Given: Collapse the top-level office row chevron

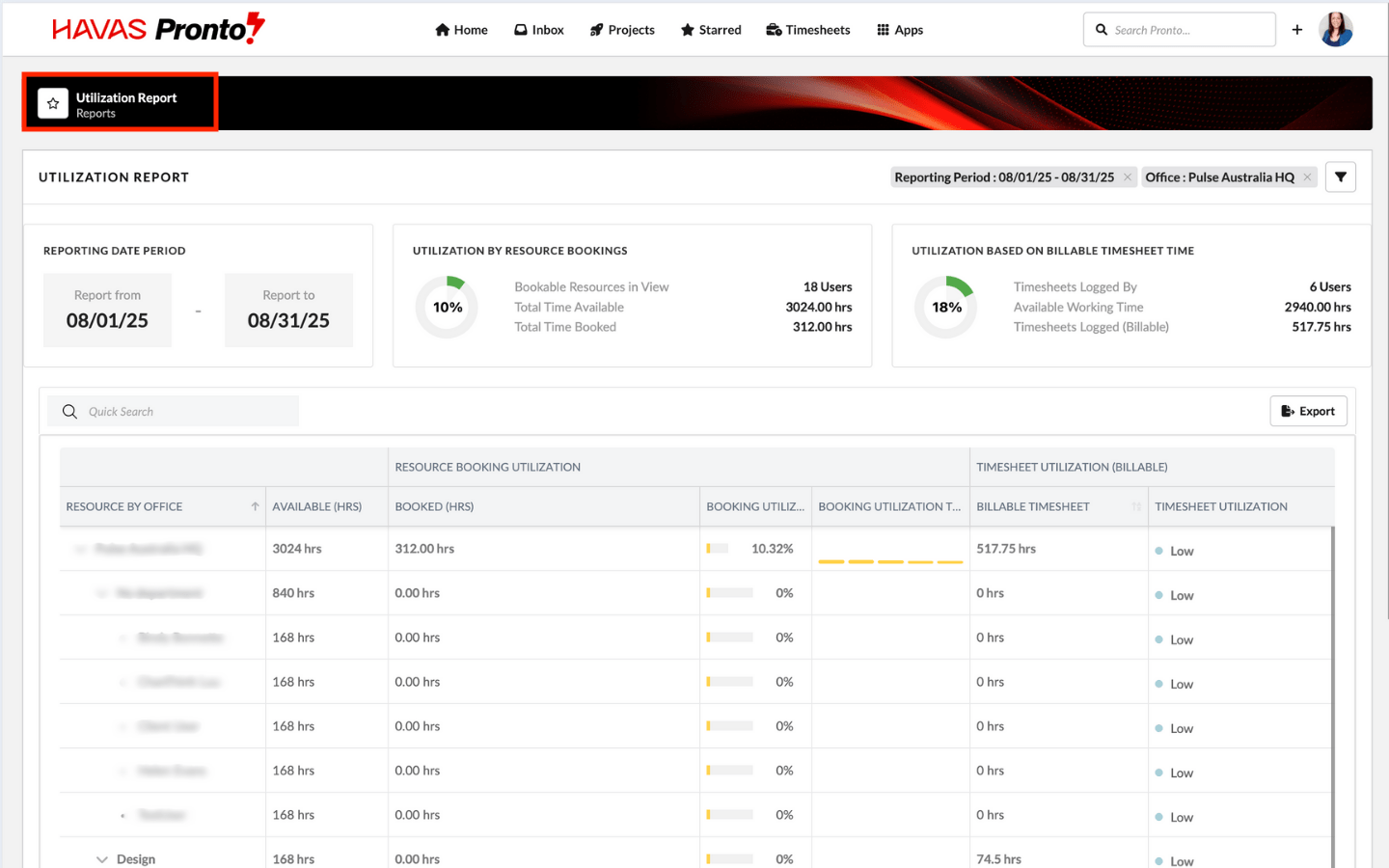Looking at the screenshot, I should pos(80,549).
